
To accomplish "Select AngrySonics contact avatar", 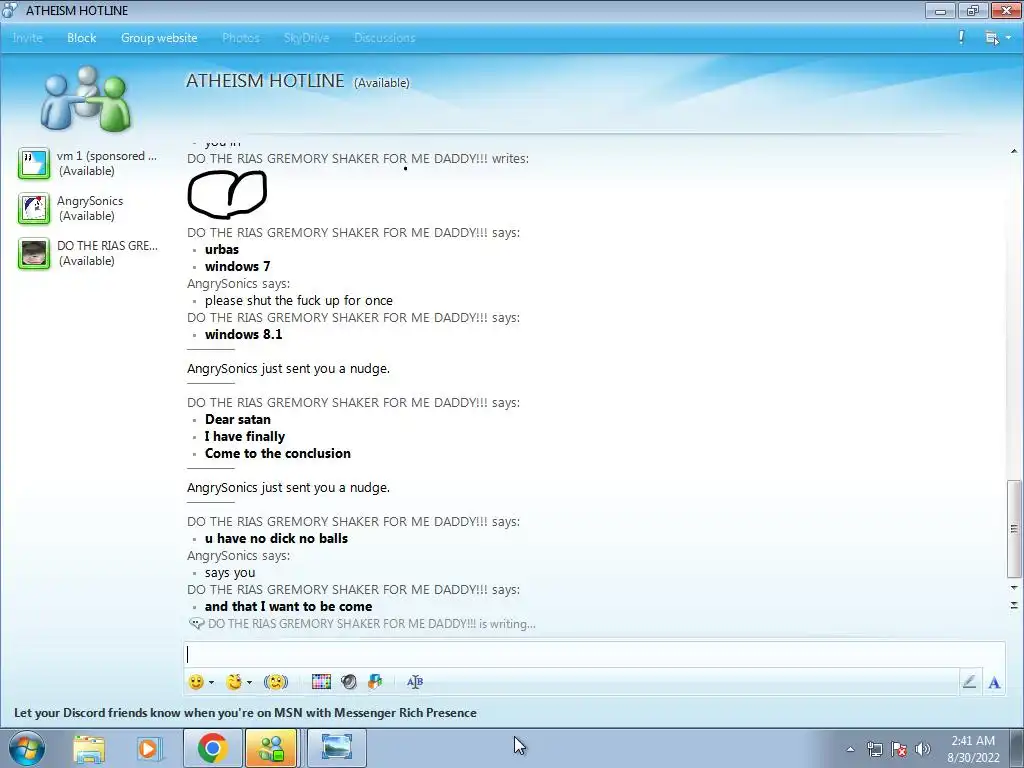I will (34, 208).
